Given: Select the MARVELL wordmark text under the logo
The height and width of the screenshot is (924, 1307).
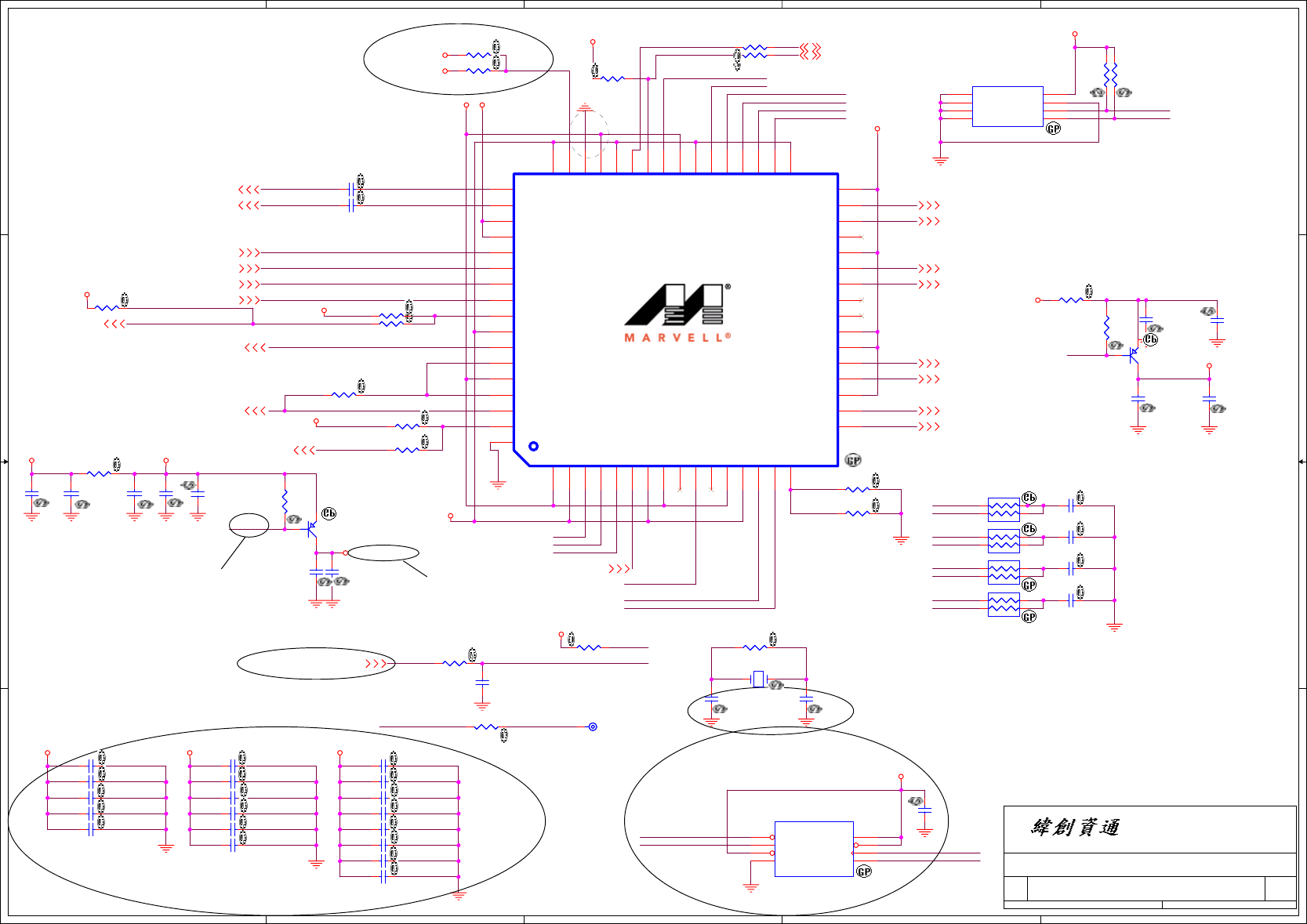Looking at the screenshot, I should pyautogui.click(x=677, y=338).
